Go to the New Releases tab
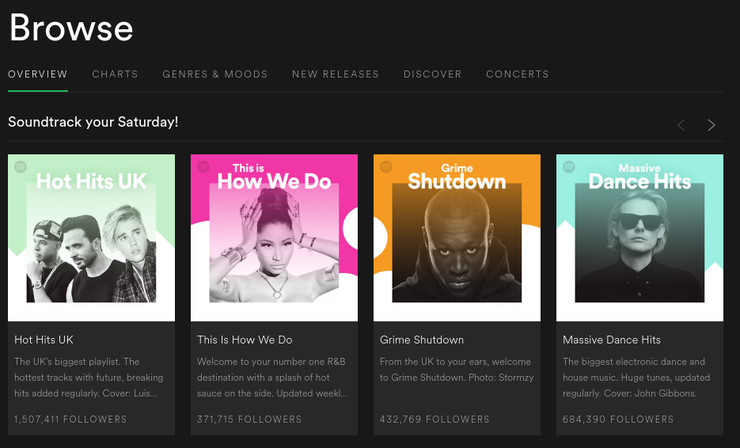Image resolution: width=740 pixels, height=448 pixels. pos(336,74)
